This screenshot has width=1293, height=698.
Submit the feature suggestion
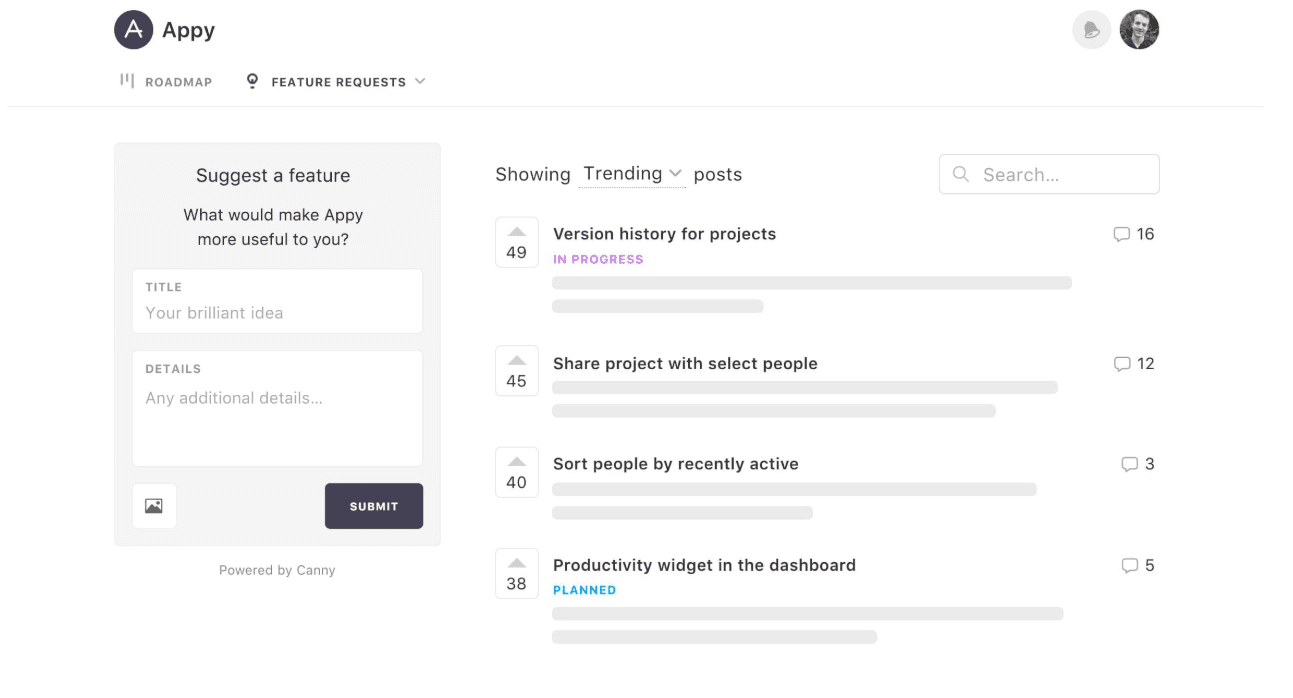(x=374, y=506)
